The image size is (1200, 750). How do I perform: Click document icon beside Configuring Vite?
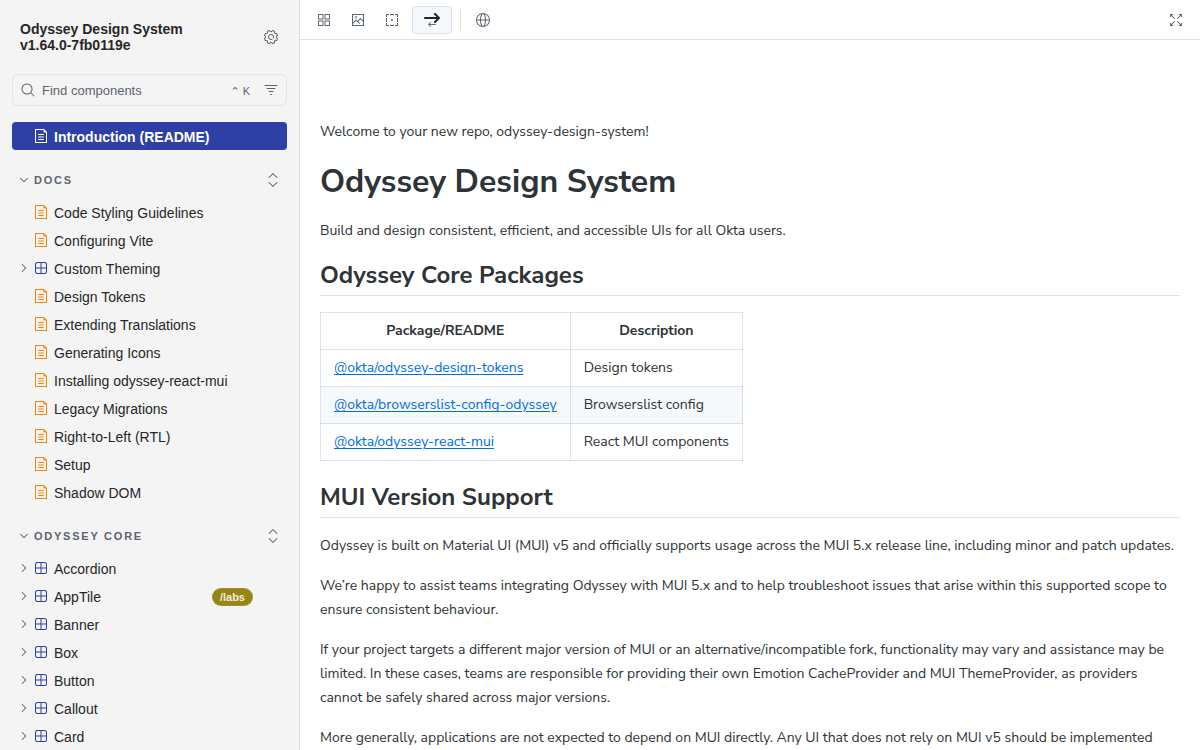41,241
